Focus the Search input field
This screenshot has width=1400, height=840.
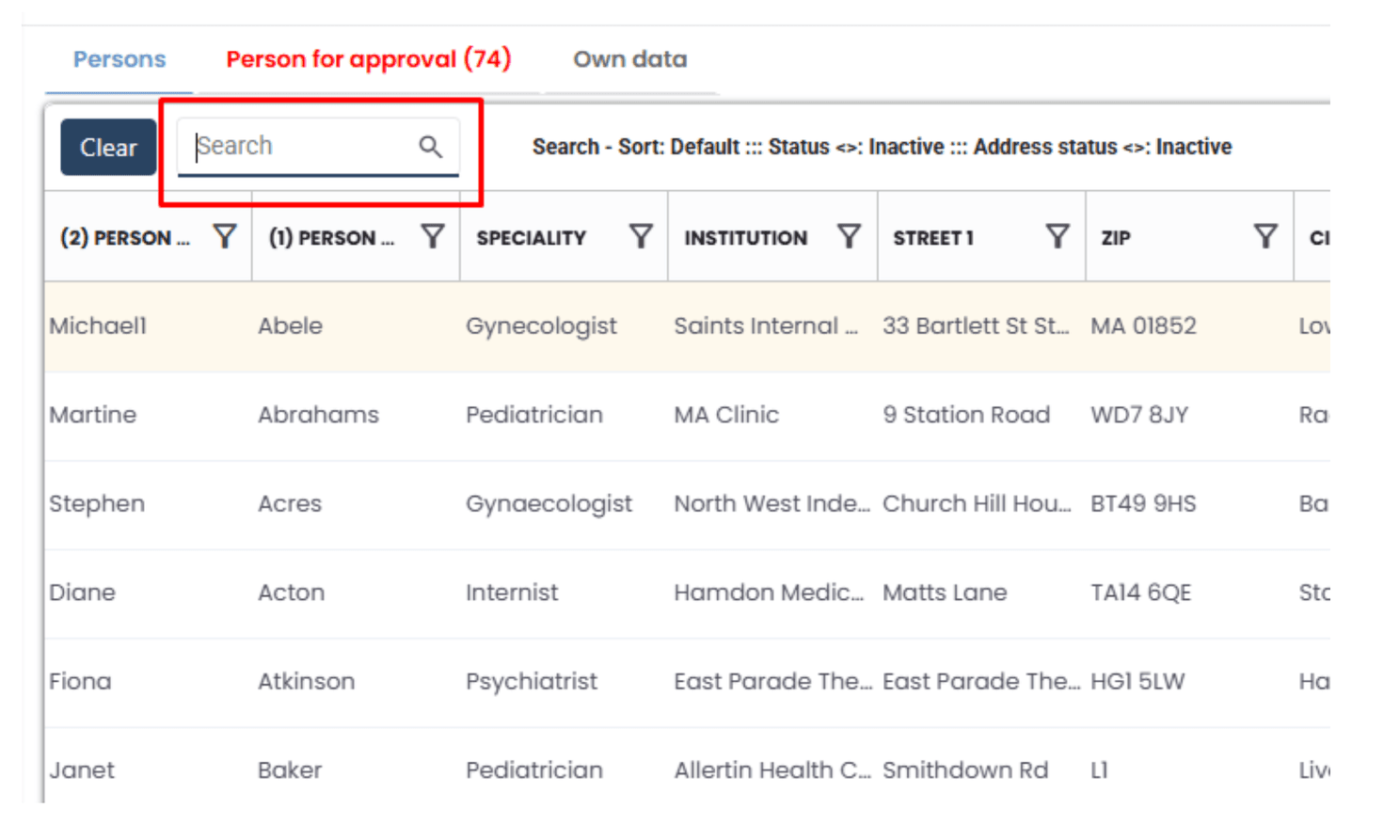coord(301,147)
